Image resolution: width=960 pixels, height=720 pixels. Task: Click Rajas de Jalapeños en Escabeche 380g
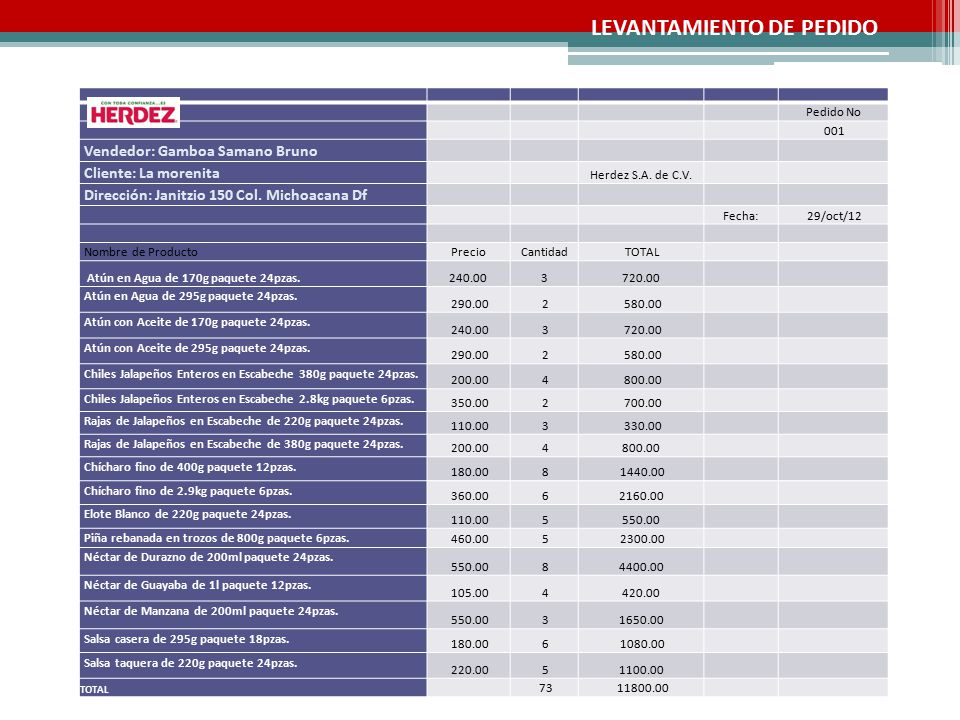(244, 444)
